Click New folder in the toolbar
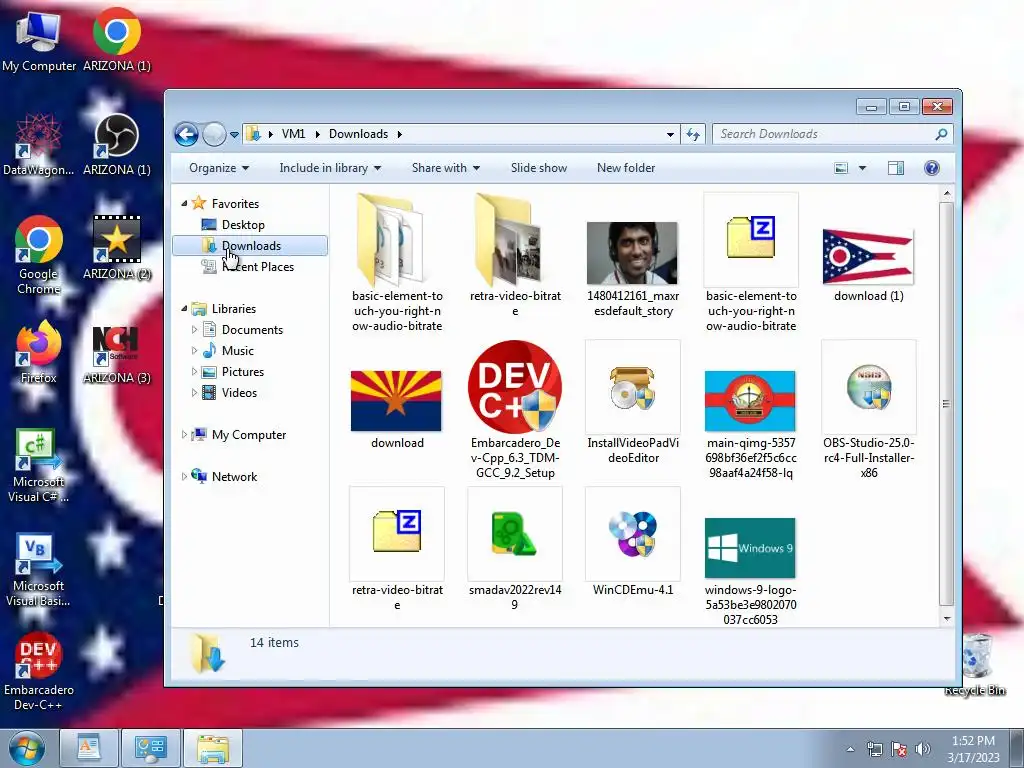 (x=626, y=168)
